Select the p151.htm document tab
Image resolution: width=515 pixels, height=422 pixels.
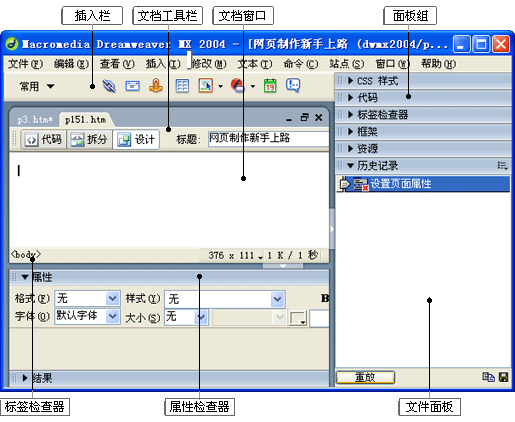click(86, 119)
